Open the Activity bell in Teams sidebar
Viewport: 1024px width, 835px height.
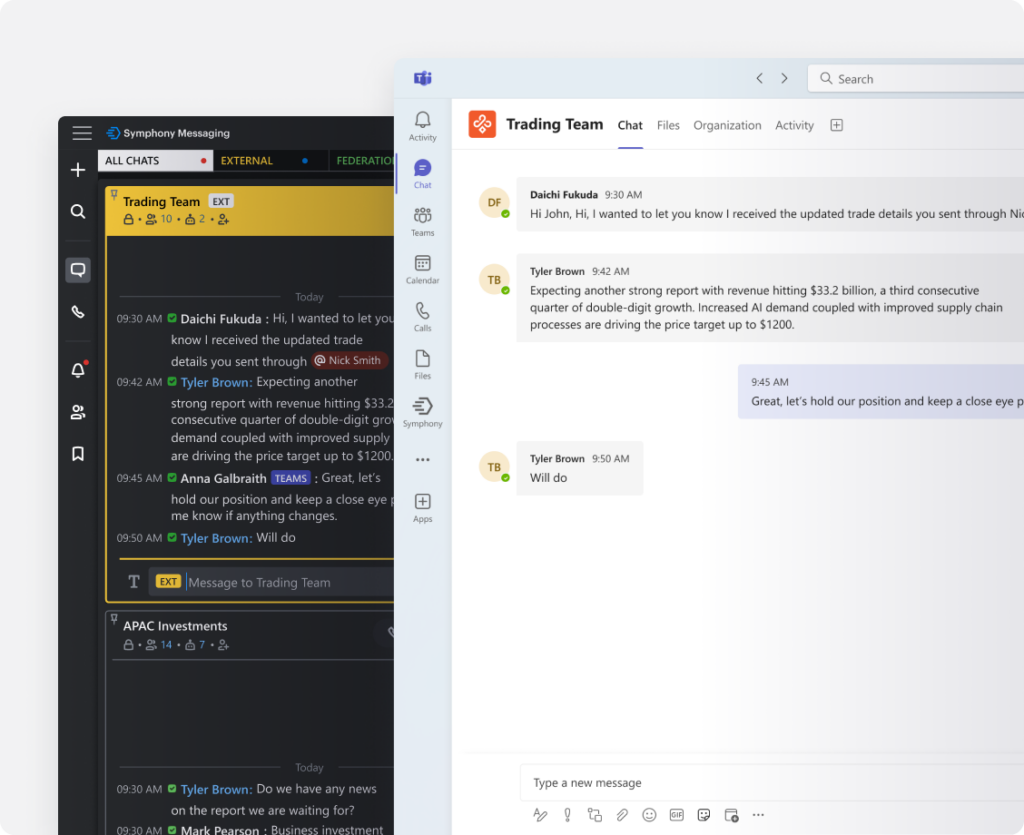[x=422, y=125]
